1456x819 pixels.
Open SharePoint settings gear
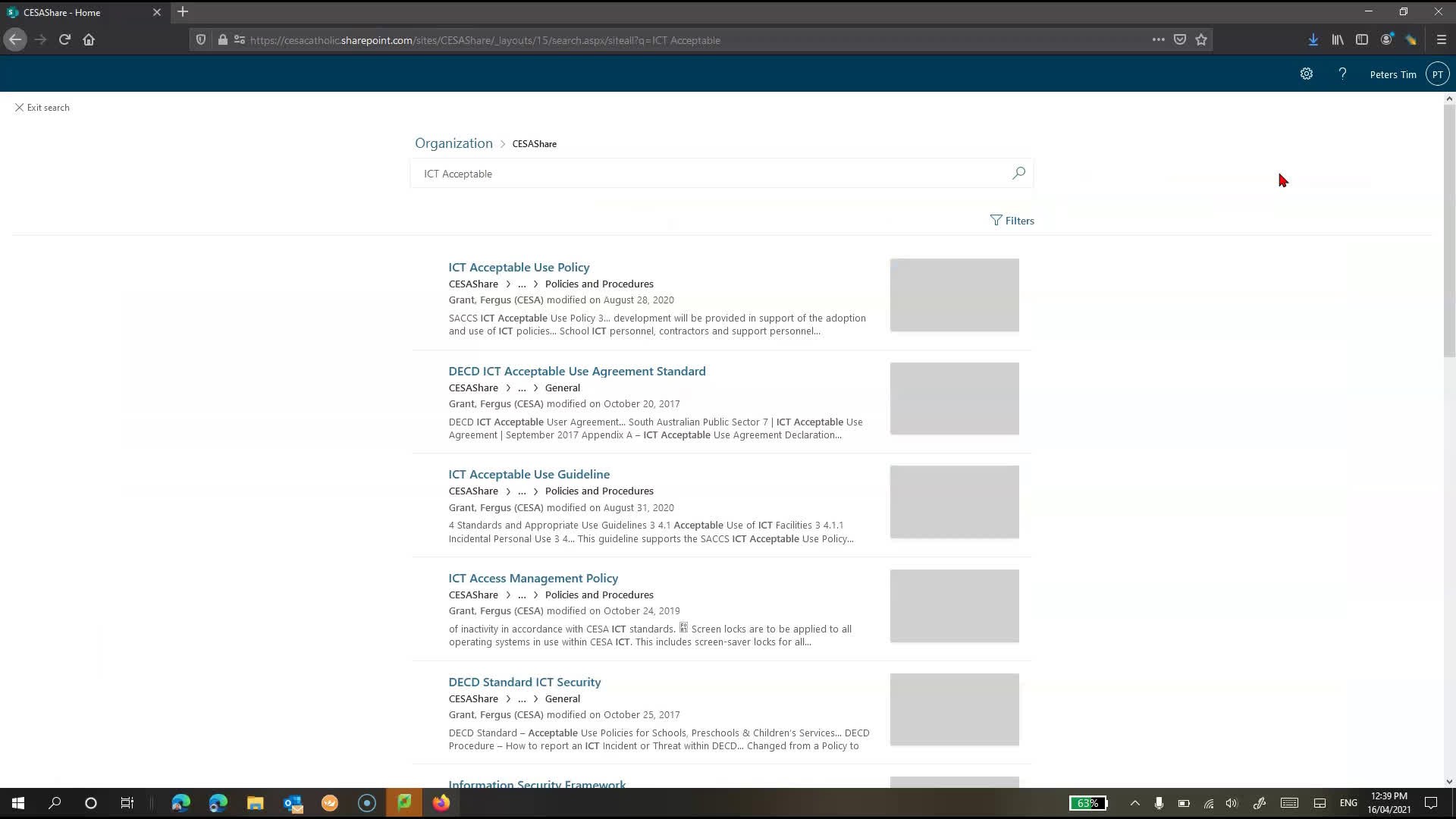click(x=1306, y=74)
